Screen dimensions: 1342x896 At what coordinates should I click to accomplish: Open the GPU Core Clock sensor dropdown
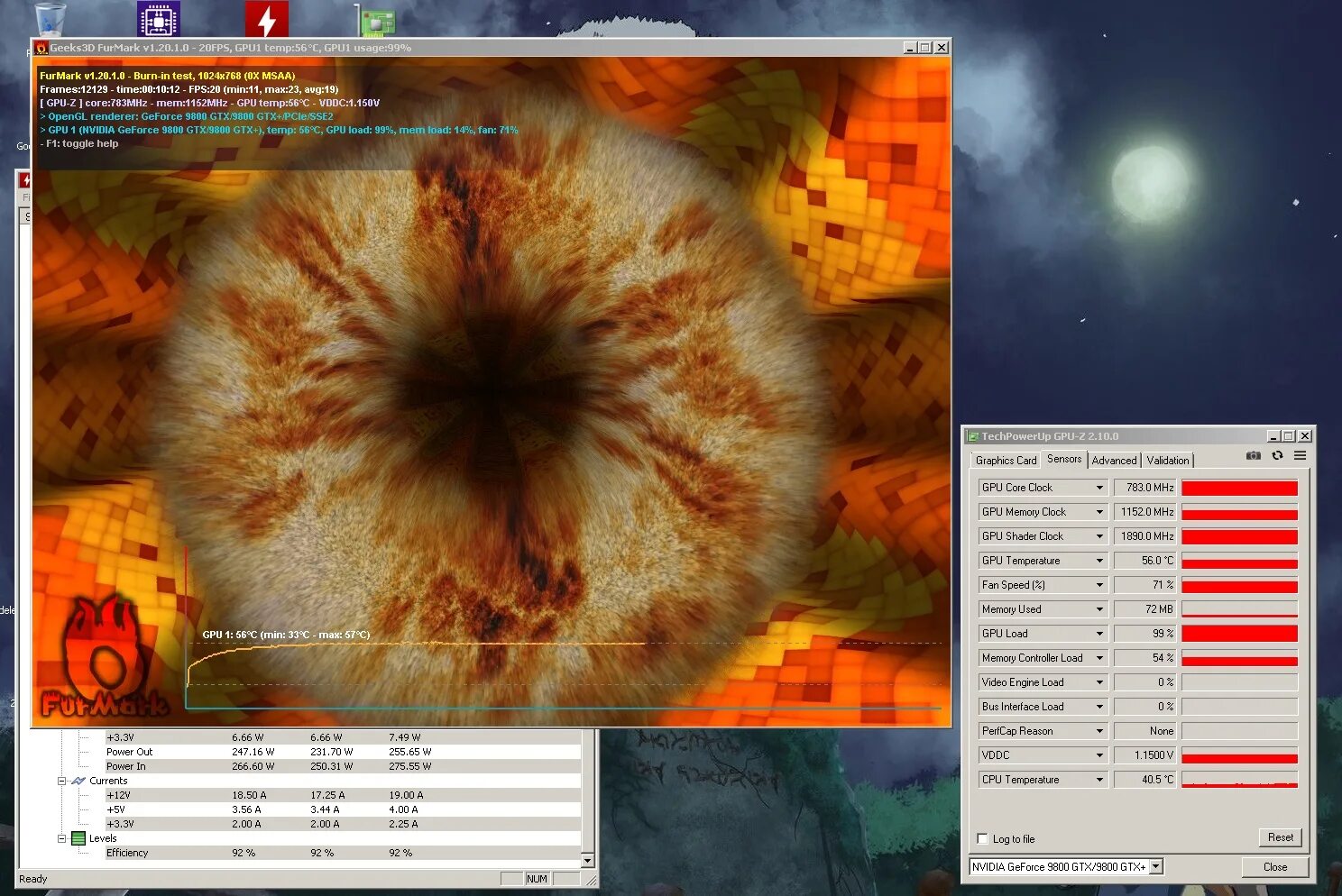click(1099, 488)
